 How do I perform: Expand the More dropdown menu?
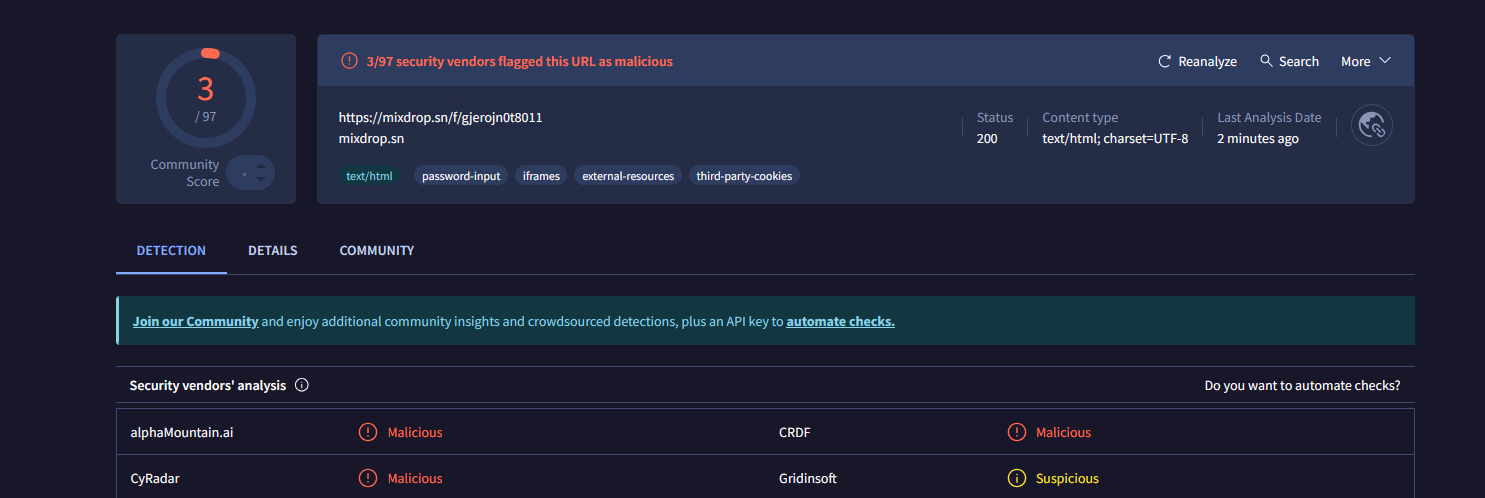point(1366,61)
